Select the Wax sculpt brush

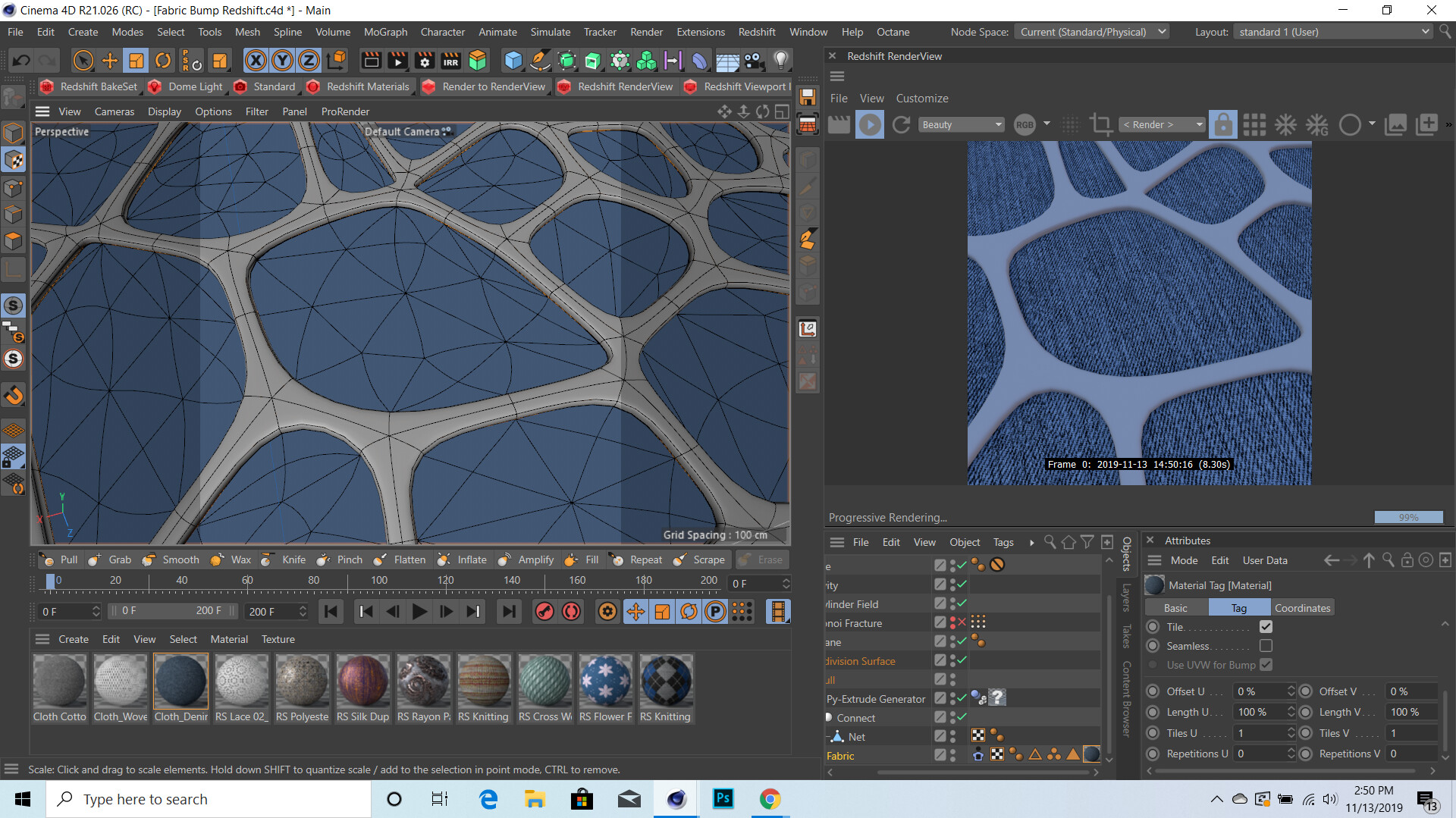[231, 559]
